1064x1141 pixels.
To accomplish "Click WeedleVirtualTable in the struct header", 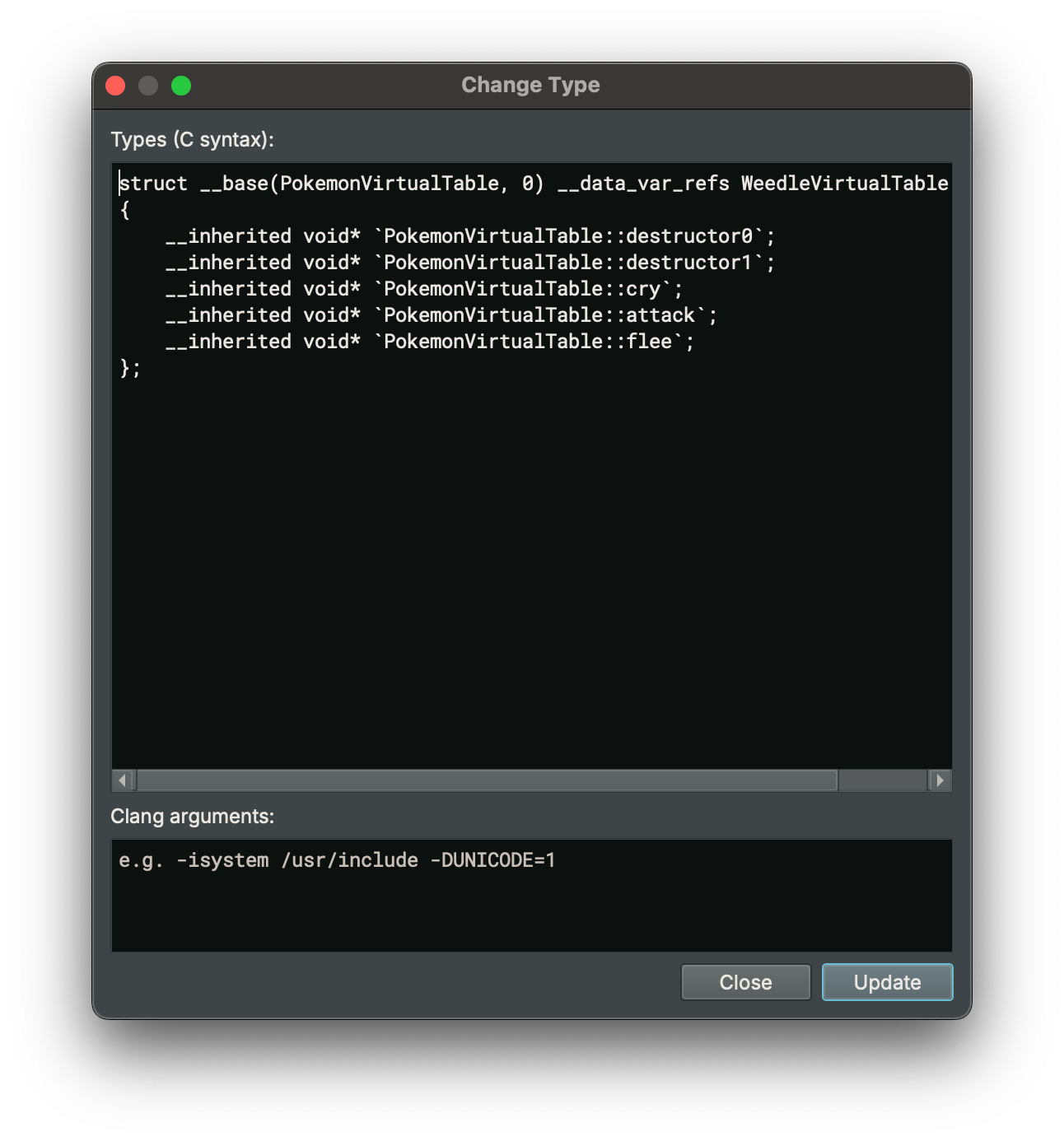I will 845,184.
